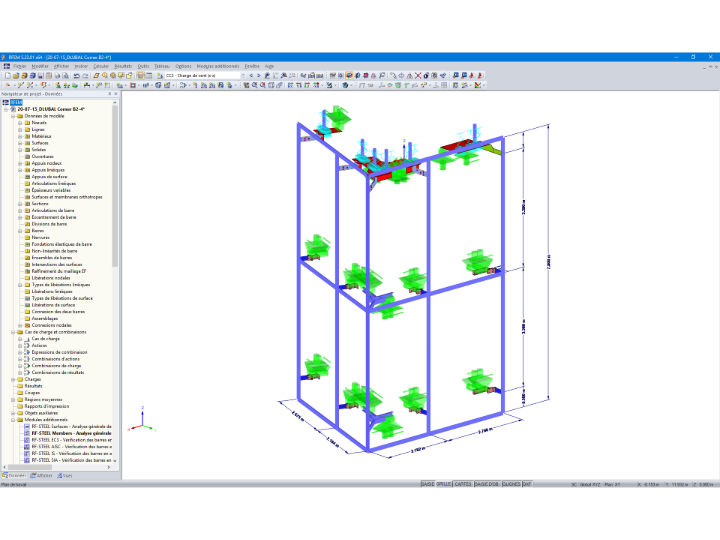Expand the Charges tree node
The width and height of the screenshot is (720, 540).
point(13,379)
